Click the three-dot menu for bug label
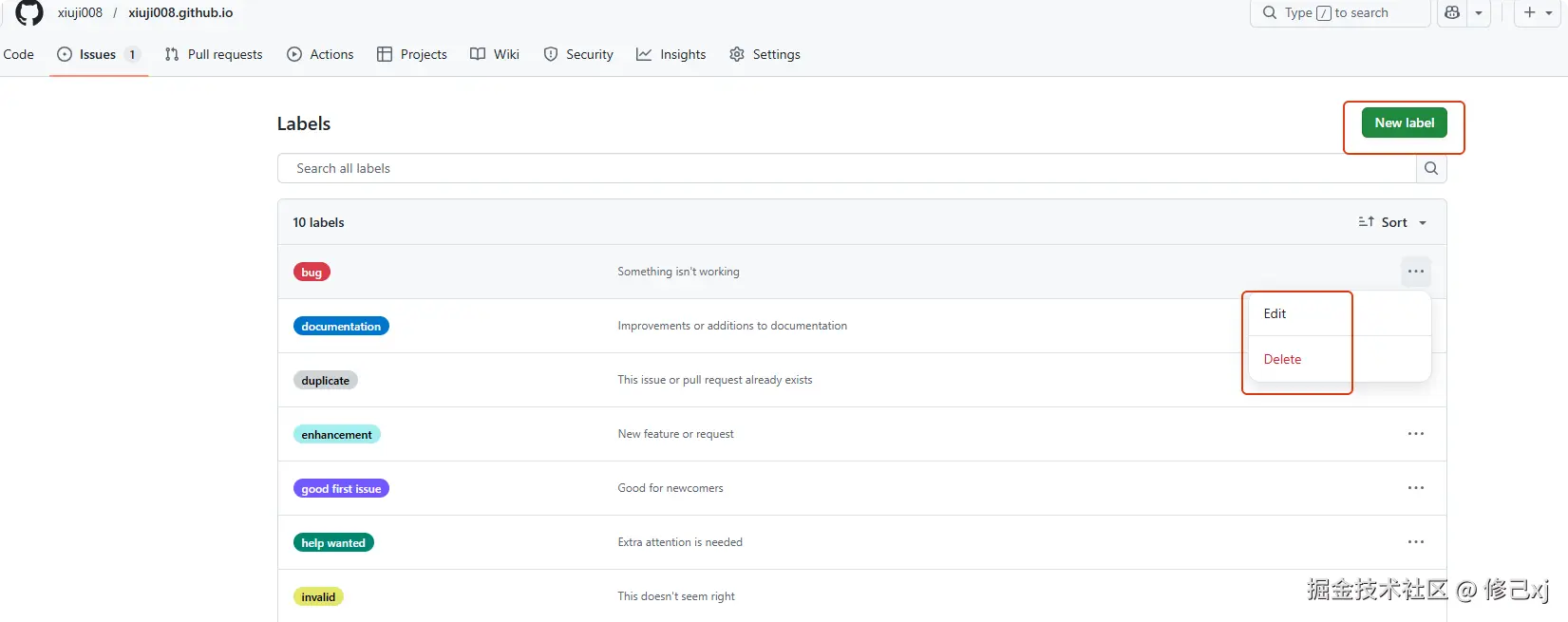 pos(1416,272)
